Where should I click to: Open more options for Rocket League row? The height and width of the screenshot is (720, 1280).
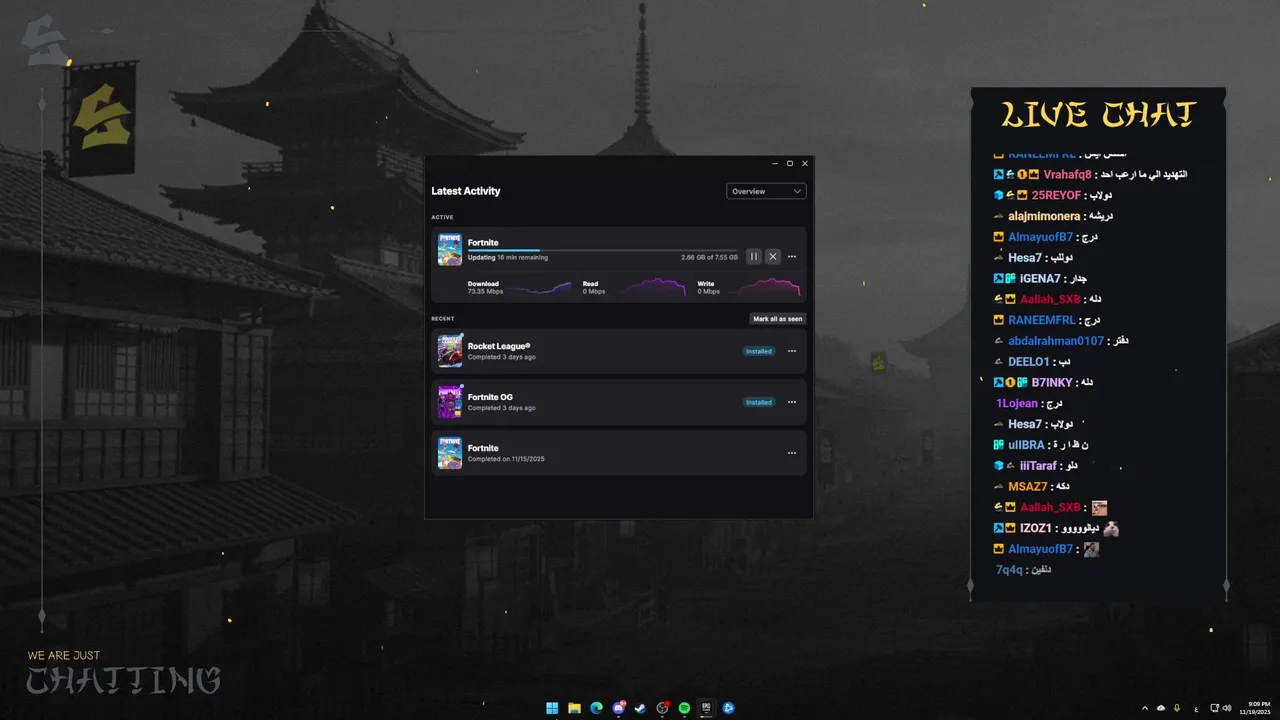[792, 351]
